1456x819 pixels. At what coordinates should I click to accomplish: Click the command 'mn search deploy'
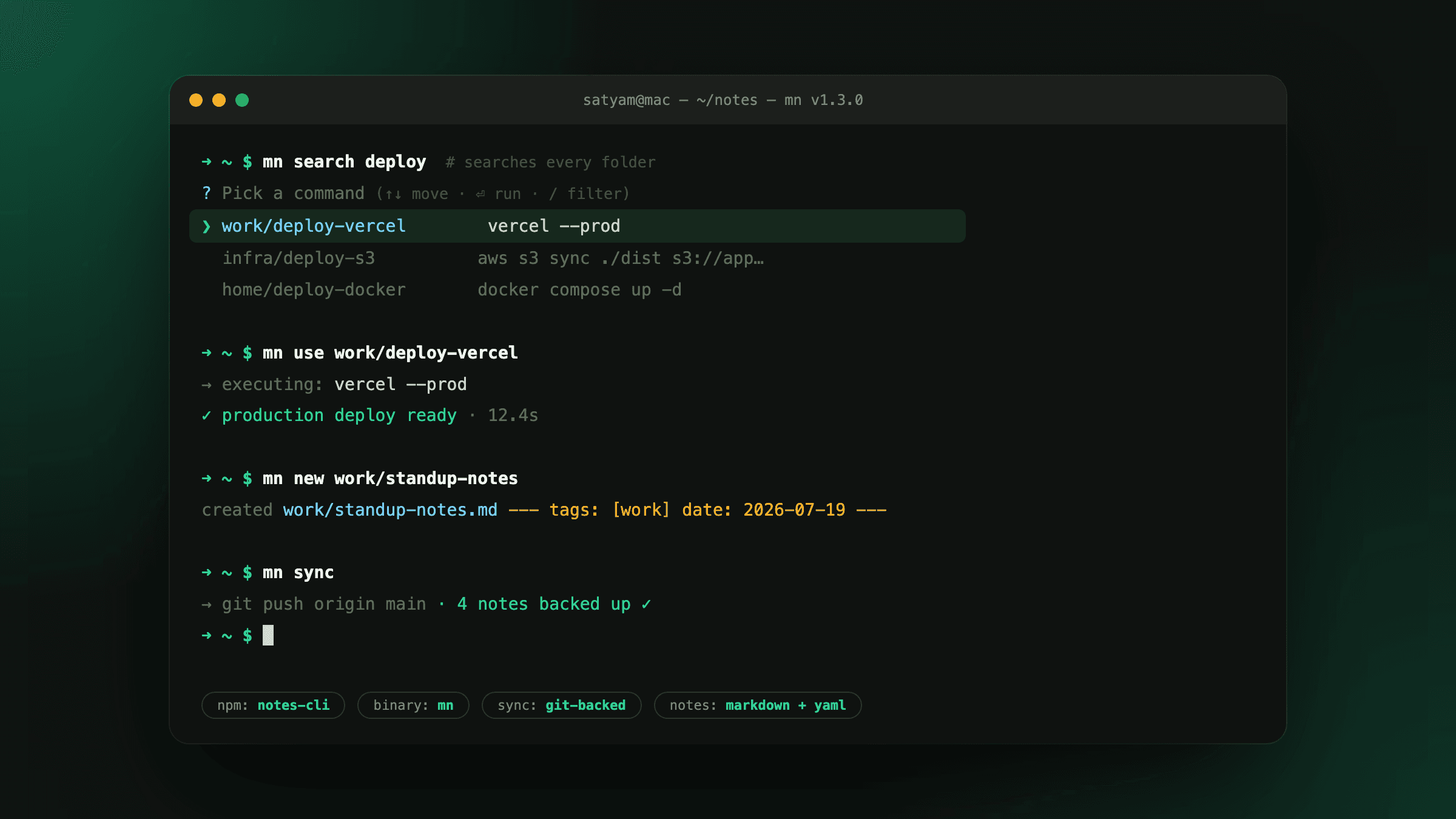coord(344,162)
